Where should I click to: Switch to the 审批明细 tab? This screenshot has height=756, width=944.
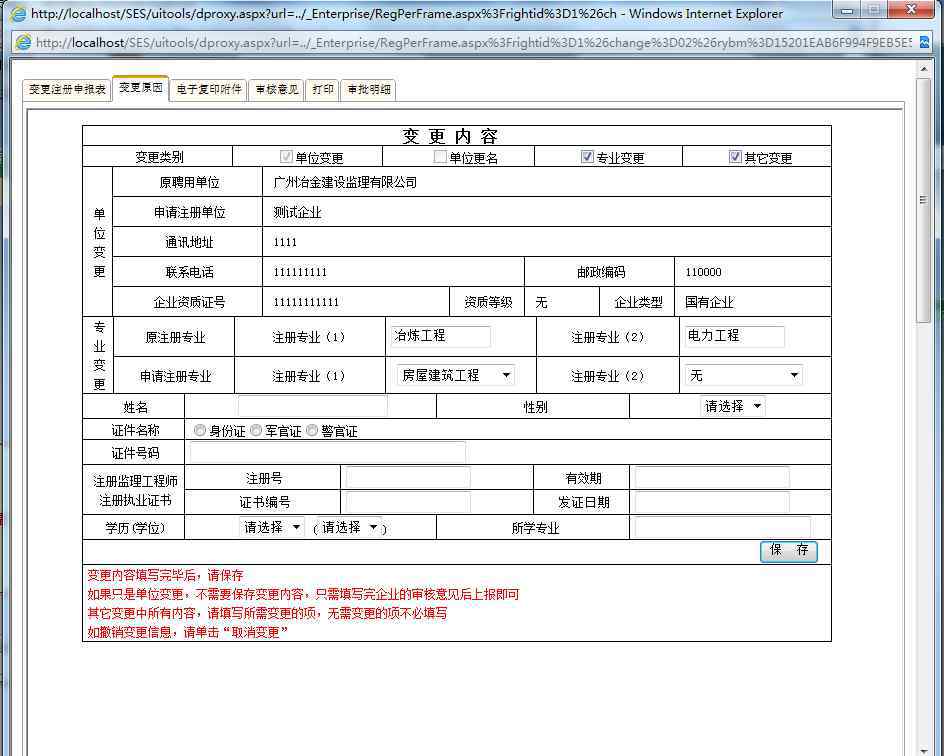click(x=368, y=89)
